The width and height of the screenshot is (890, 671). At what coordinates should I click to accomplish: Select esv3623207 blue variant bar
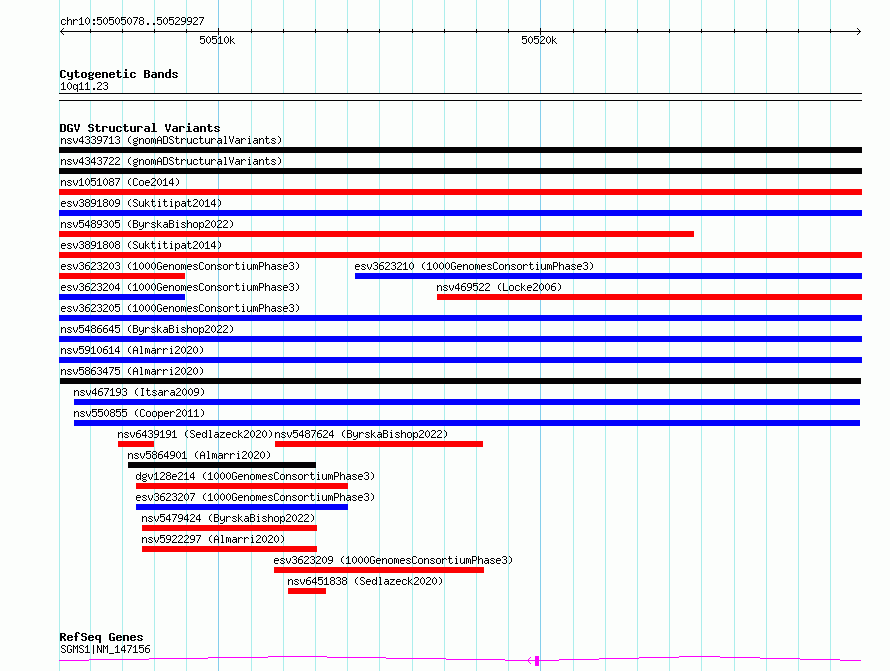[x=242, y=507]
